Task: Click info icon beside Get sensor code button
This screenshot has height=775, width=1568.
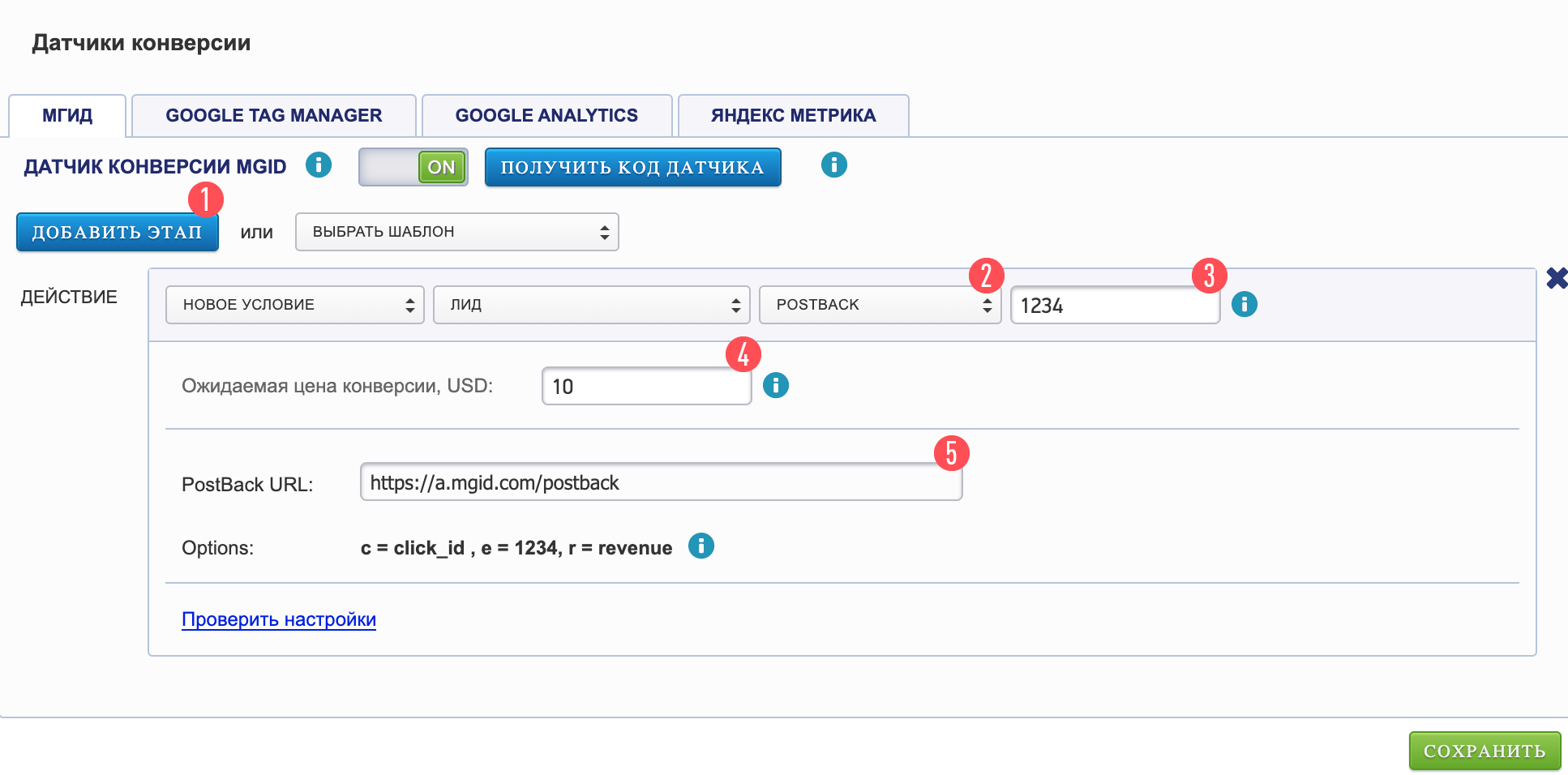Action: [833, 165]
